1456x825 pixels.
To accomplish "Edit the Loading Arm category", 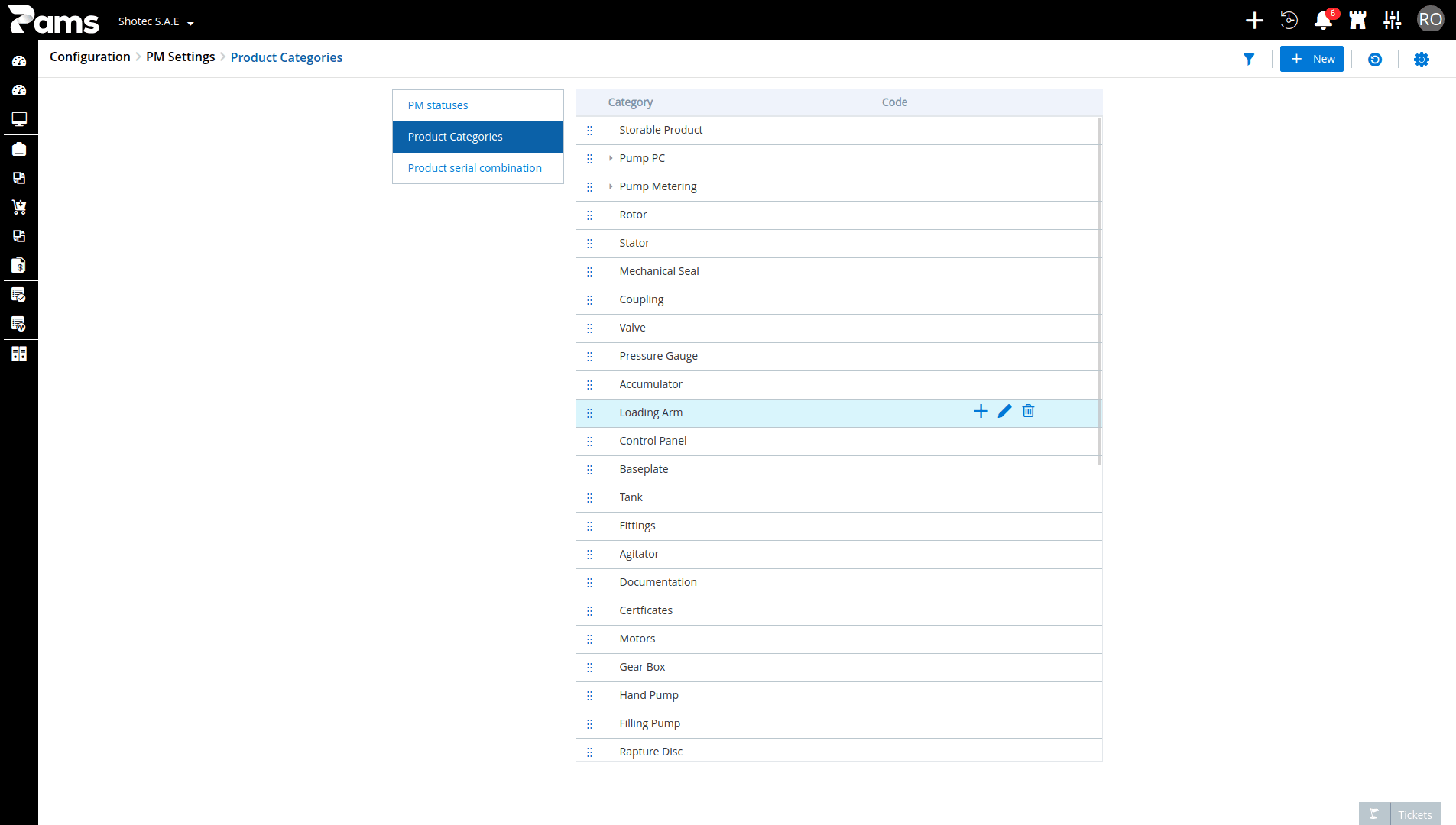I will tap(1004, 412).
